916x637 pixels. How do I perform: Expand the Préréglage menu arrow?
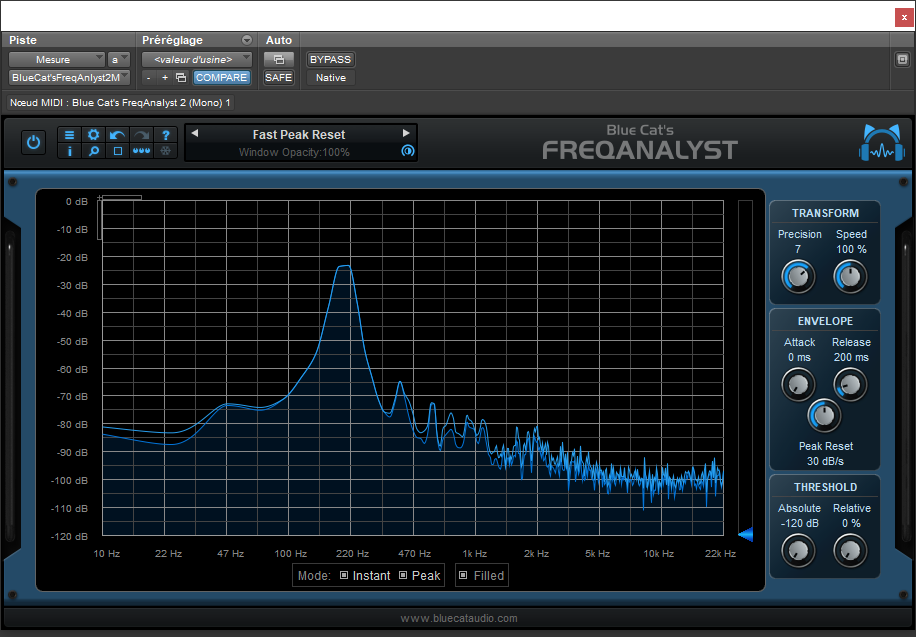(x=247, y=40)
